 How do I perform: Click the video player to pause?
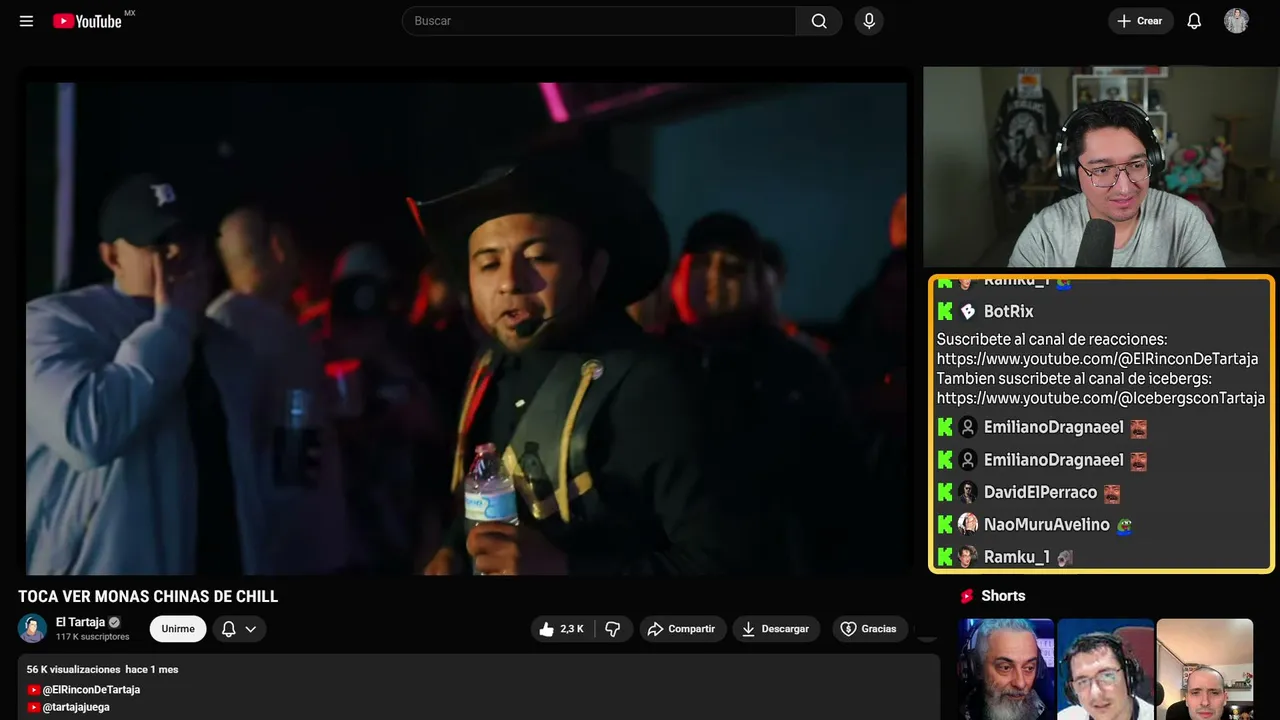[x=466, y=328]
